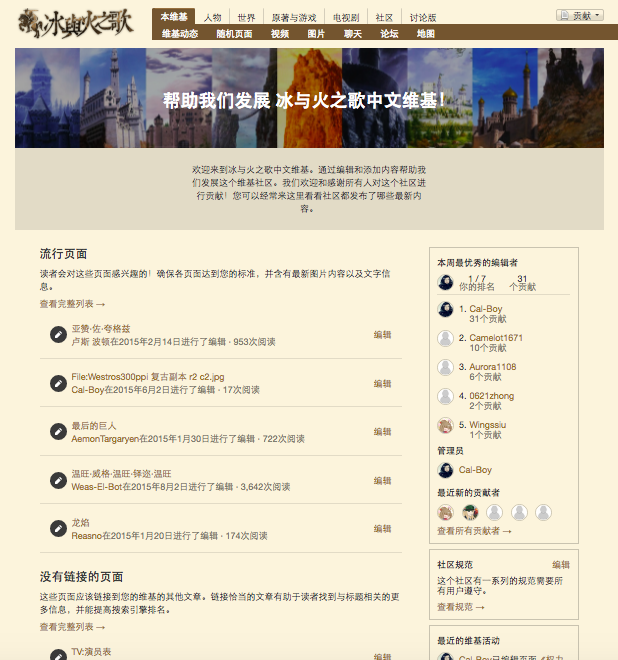The height and width of the screenshot is (660, 618).
Task: Click avatar next to 2. Camelot1671
Action: point(445,338)
